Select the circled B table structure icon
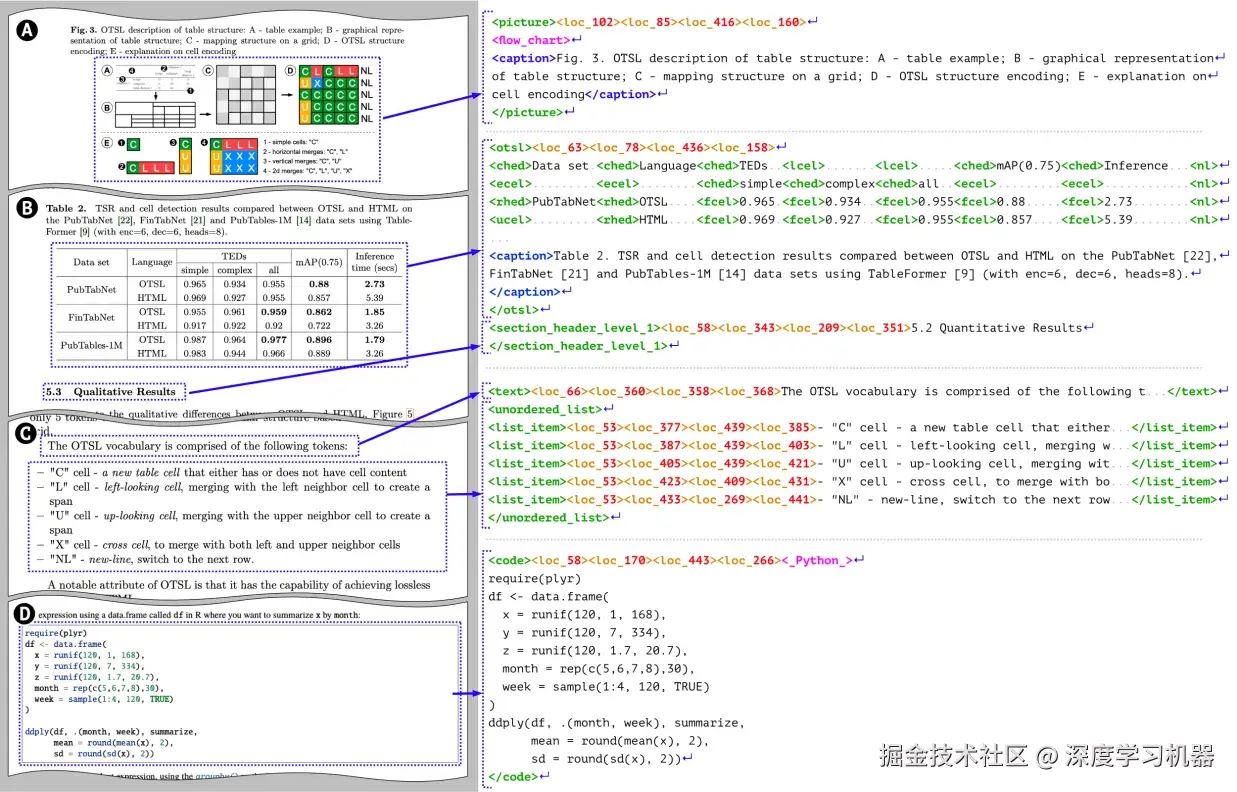The image size is (1237, 792). (107, 108)
